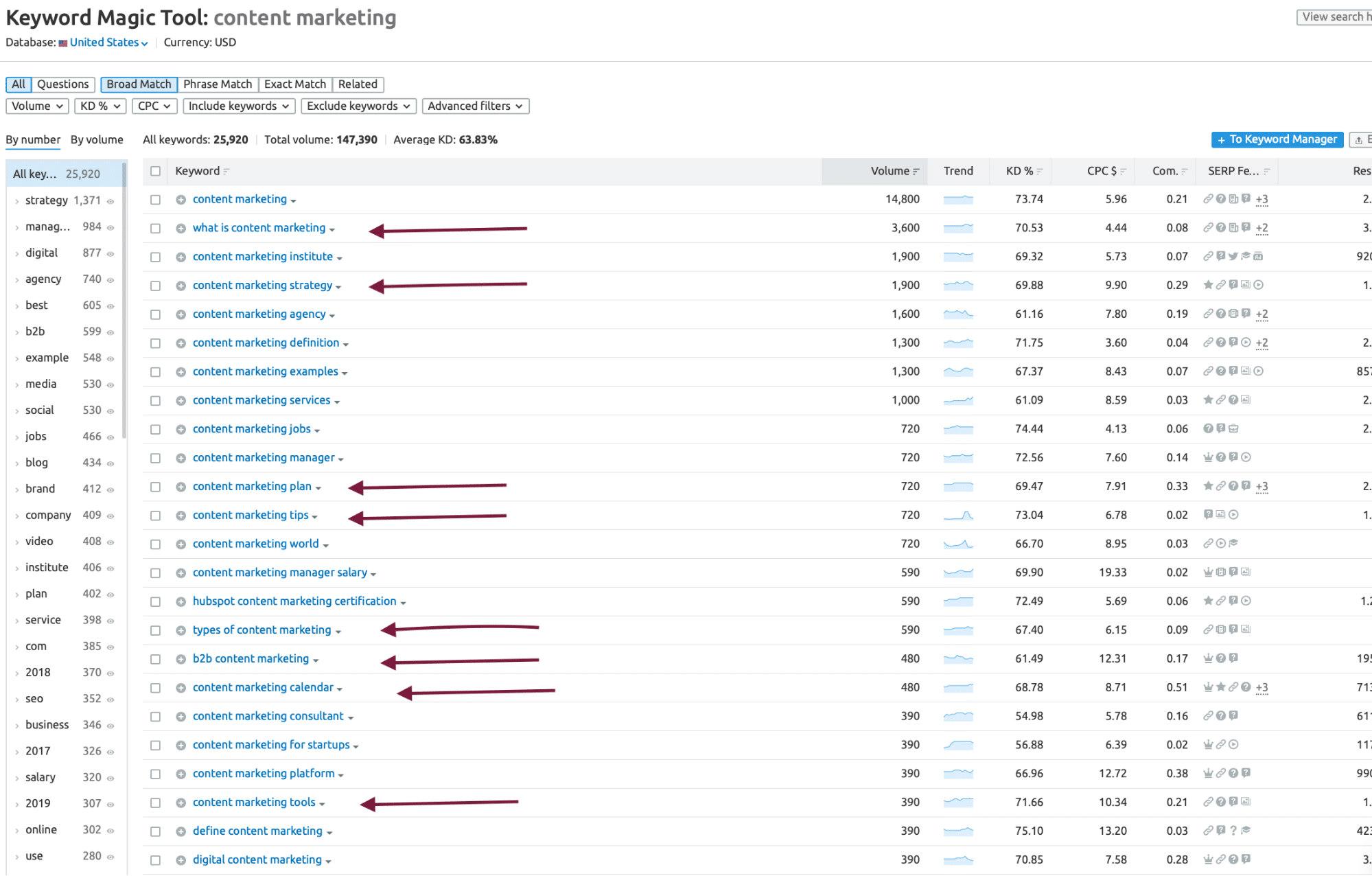The width and height of the screenshot is (1372, 876).
Task: Expand the 'digital' keyword group
Action: click(17, 254)
